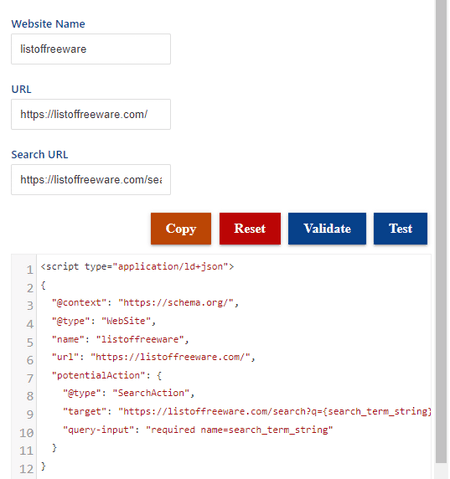Validate the generated markup

pyautogui.click(x=327, y=229)
